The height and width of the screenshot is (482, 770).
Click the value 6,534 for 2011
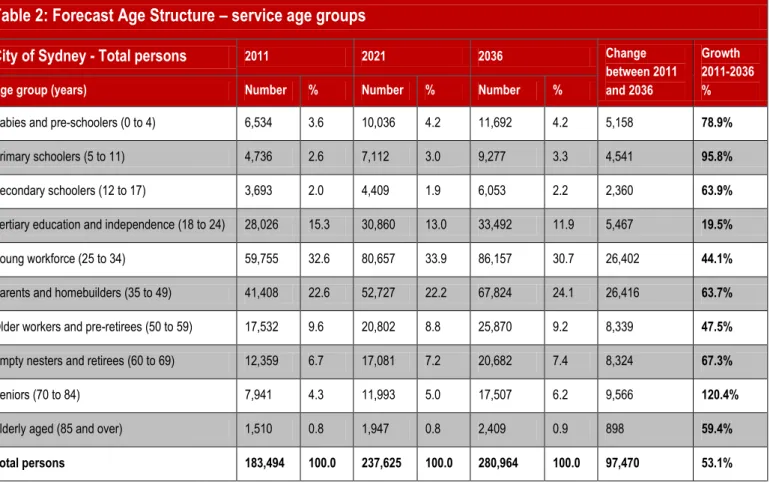click(258, 123)
